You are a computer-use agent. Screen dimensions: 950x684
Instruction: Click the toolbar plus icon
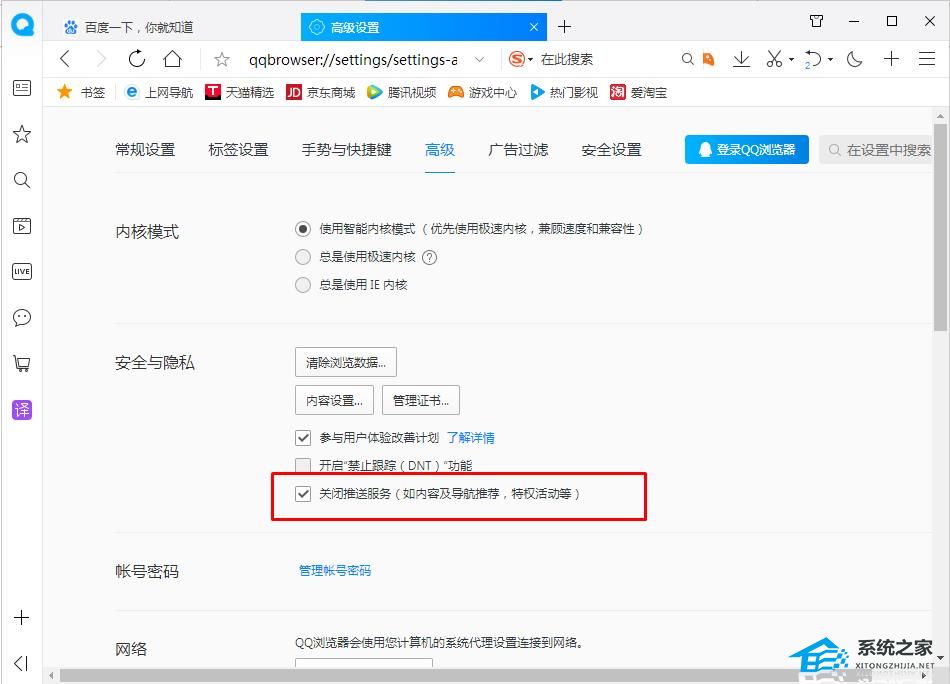pyautogui.click(x=891, y=59)
